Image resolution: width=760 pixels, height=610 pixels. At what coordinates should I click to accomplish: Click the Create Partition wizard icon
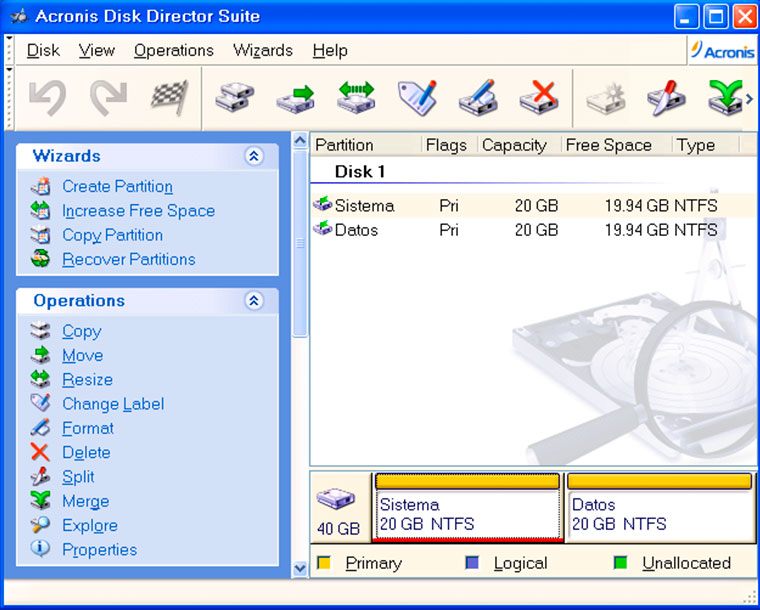pos(40,186)
